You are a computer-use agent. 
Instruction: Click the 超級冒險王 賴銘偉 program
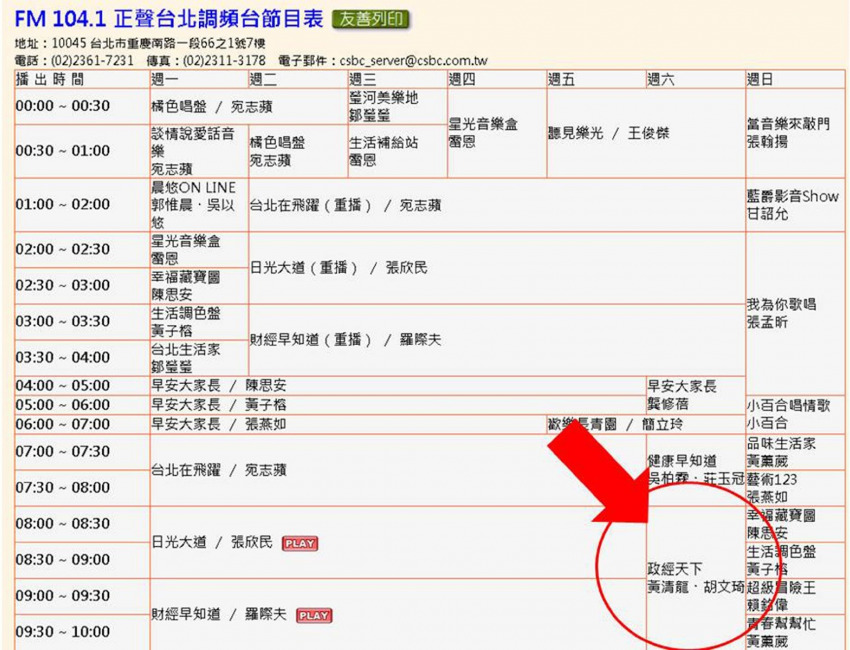[782, 596]
